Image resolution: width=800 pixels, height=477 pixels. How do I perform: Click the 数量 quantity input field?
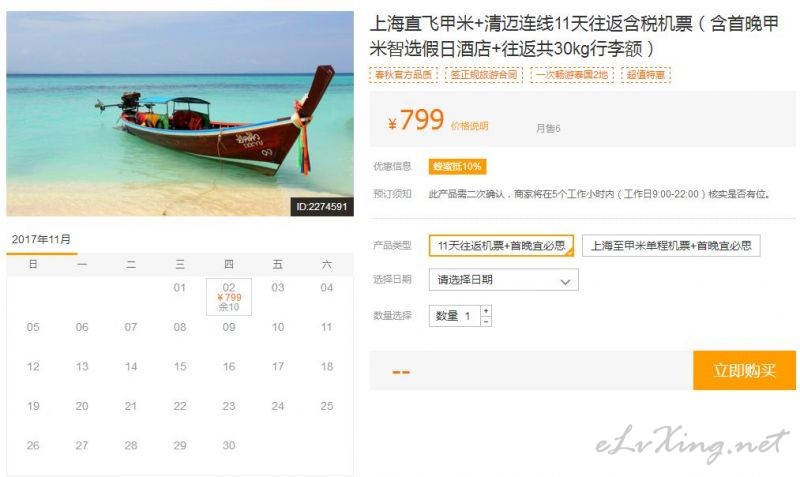[455, 316]
